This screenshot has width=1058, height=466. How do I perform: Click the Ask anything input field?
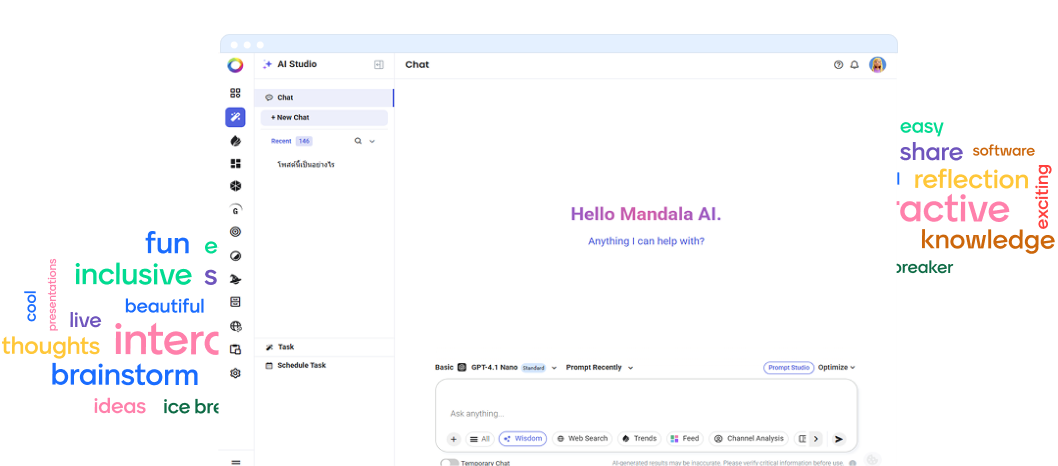pos(646,413)
